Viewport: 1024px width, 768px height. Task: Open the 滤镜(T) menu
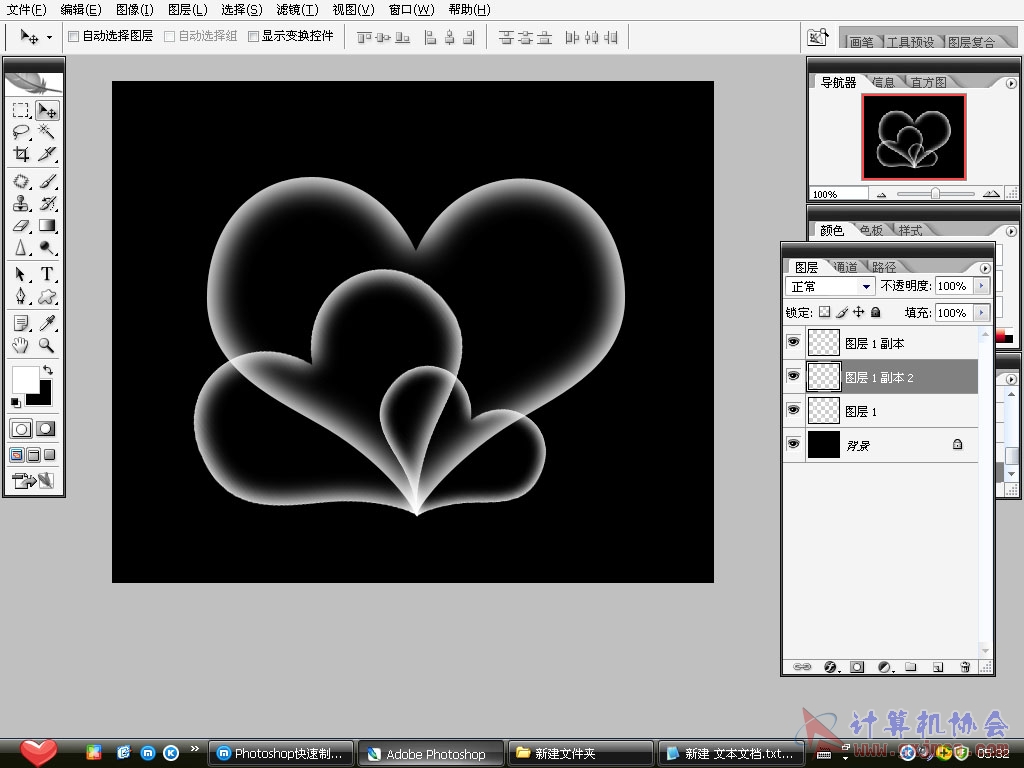pyautogui.click(x=297, y=10)
